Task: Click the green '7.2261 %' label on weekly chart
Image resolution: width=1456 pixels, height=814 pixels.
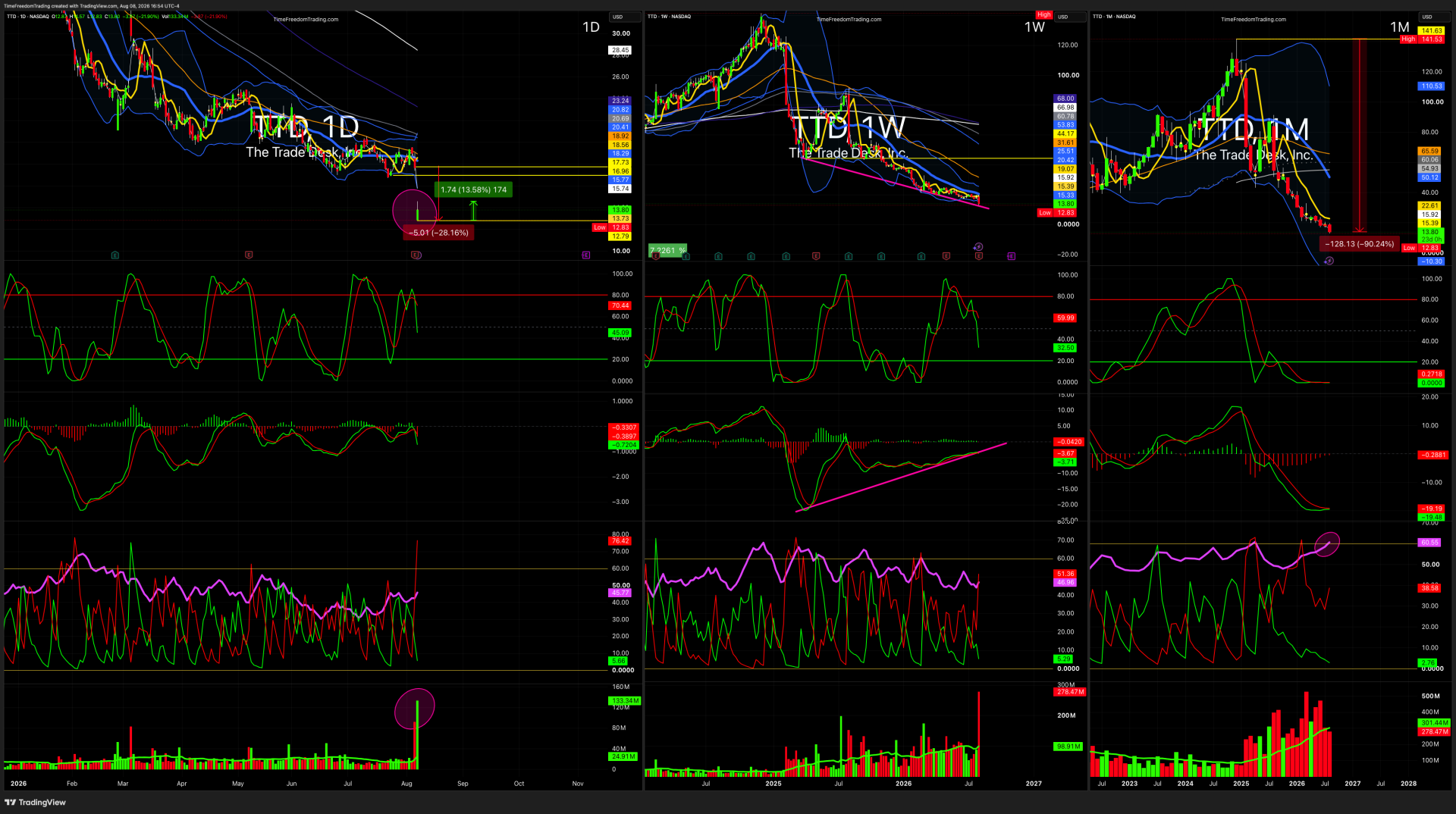Action: pyautogui.click(x=667, y=251)
